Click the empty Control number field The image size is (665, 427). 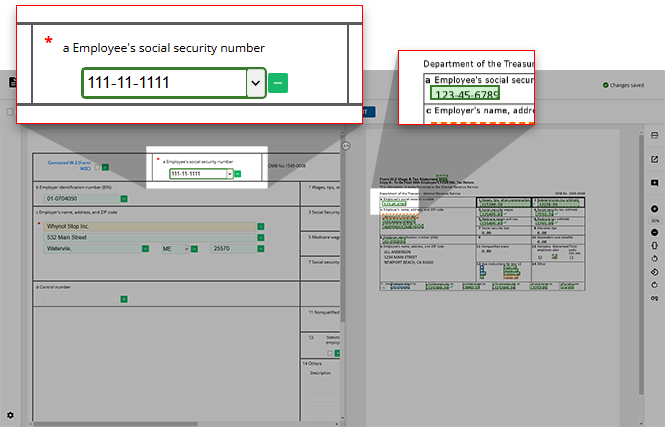coord(81,299)
